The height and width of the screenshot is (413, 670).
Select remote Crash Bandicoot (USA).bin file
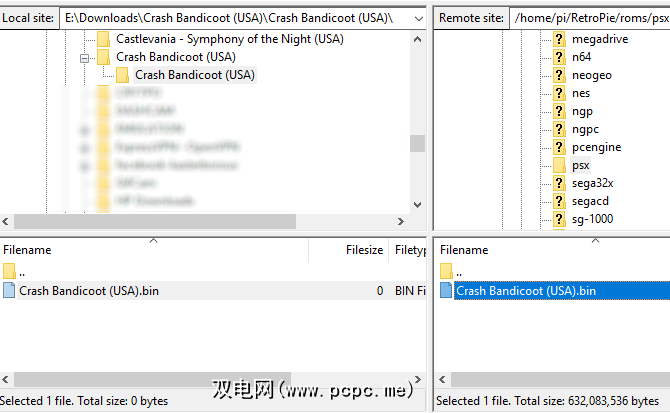(526, 291)
